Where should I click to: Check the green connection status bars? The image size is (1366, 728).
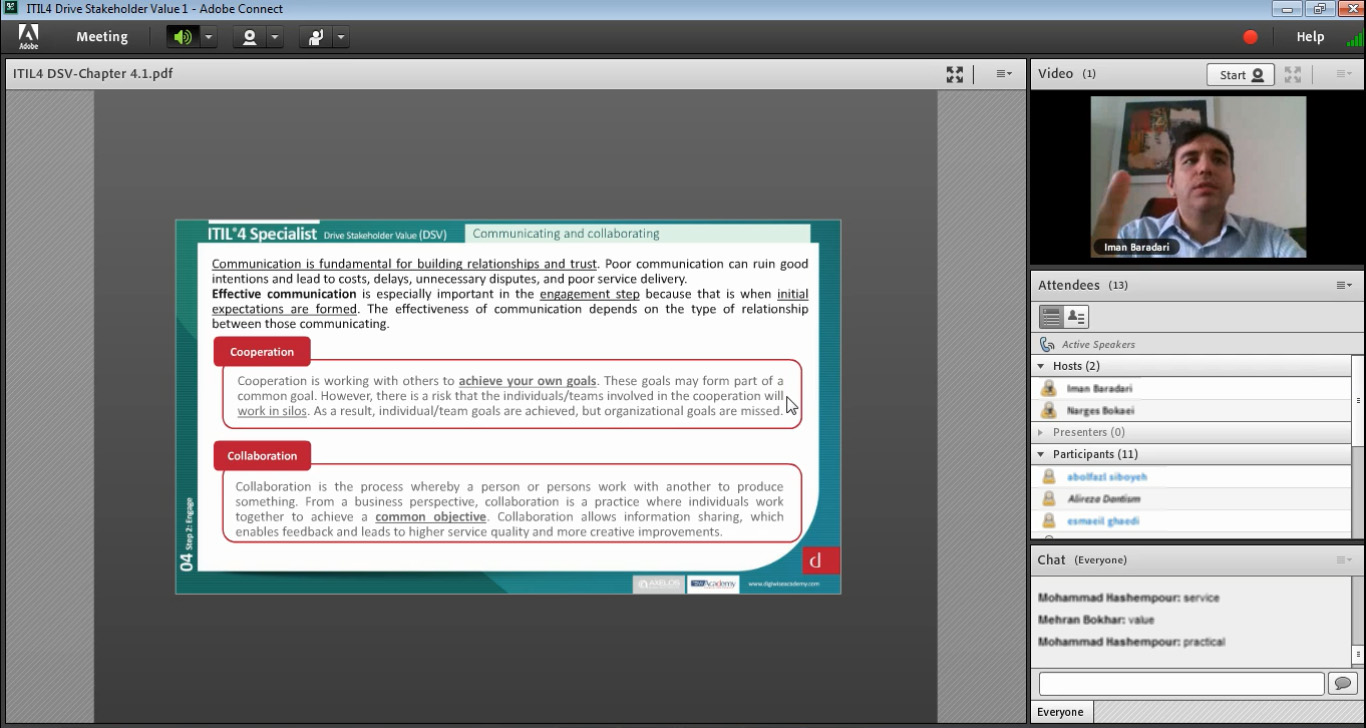click(x=1355, y=39)
